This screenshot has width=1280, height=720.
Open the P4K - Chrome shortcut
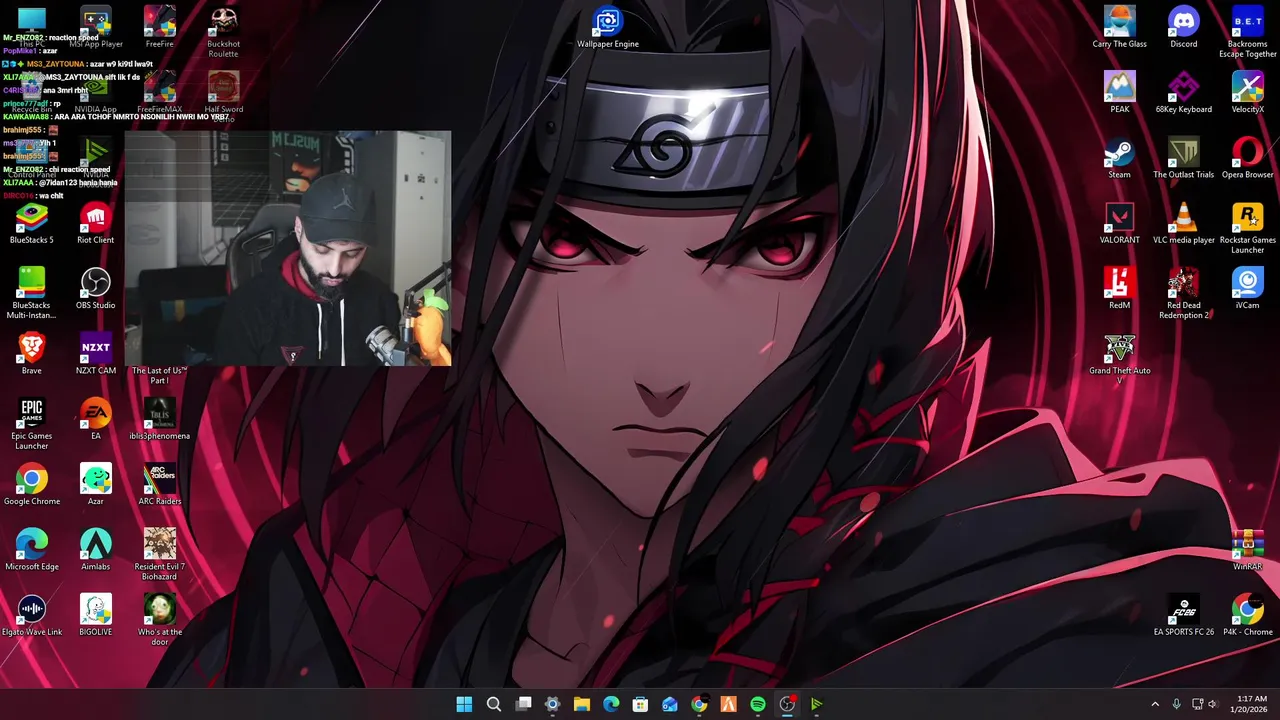(x=1247, y=617)
